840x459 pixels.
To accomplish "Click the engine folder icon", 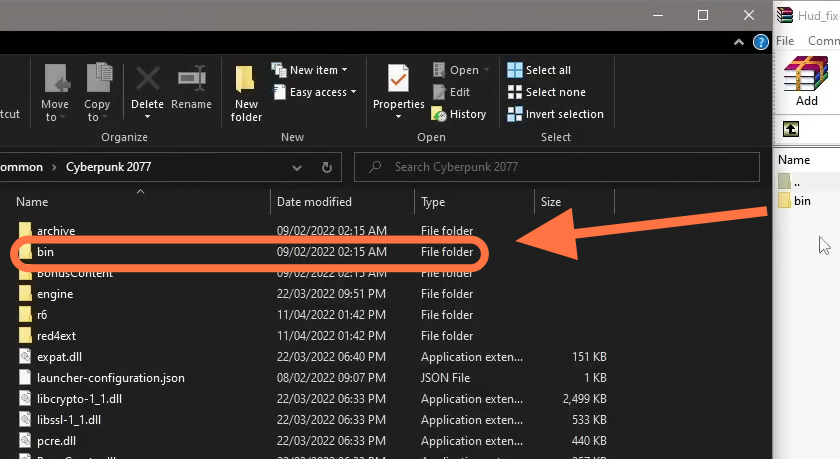I will point(25,294).
